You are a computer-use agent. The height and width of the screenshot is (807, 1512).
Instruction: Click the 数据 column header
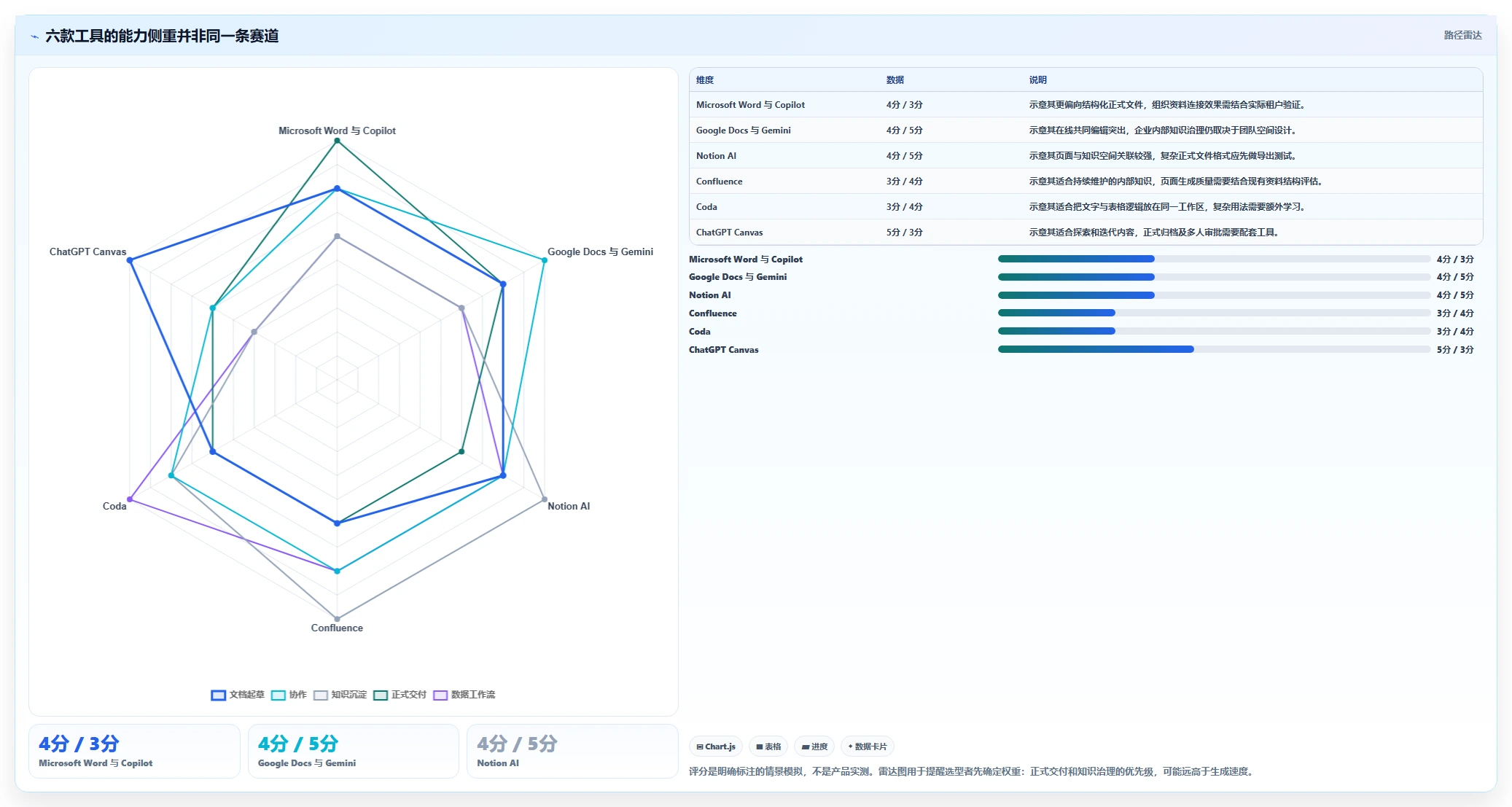coord(895,80)
